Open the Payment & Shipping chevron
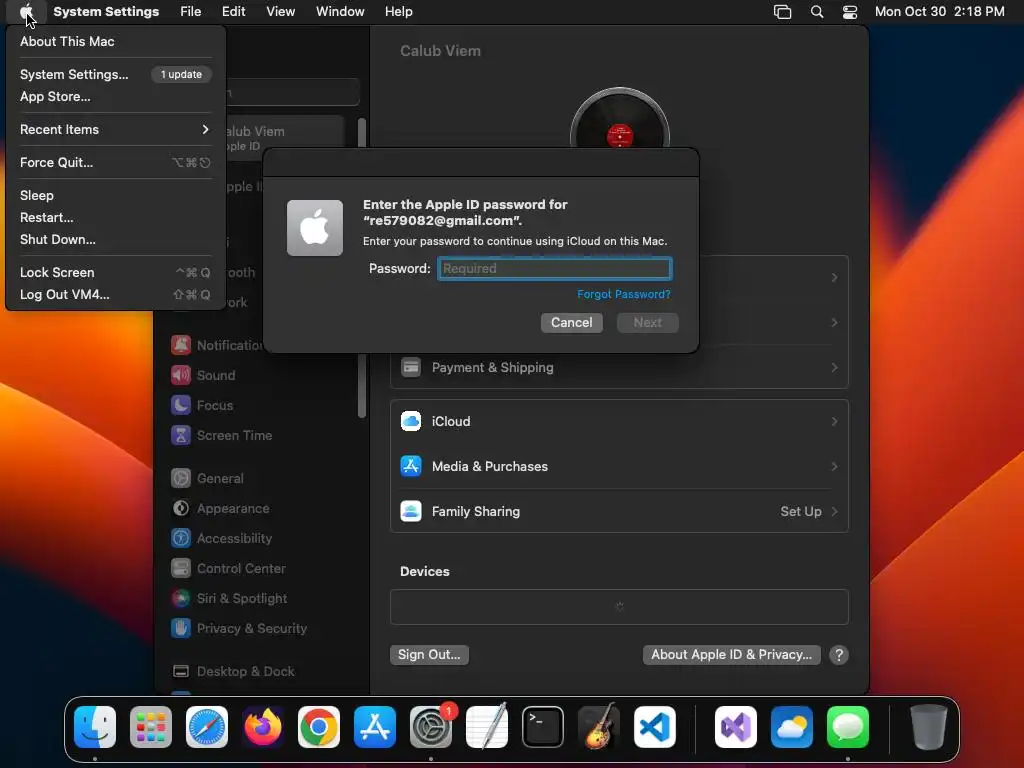 (834, 367)
